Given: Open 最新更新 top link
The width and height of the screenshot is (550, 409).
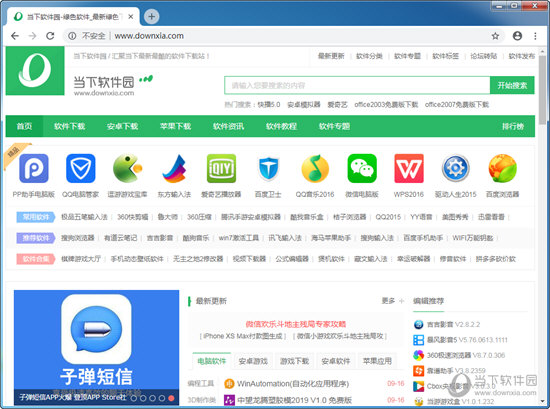Looking at the screenshot, I should 331,56.
